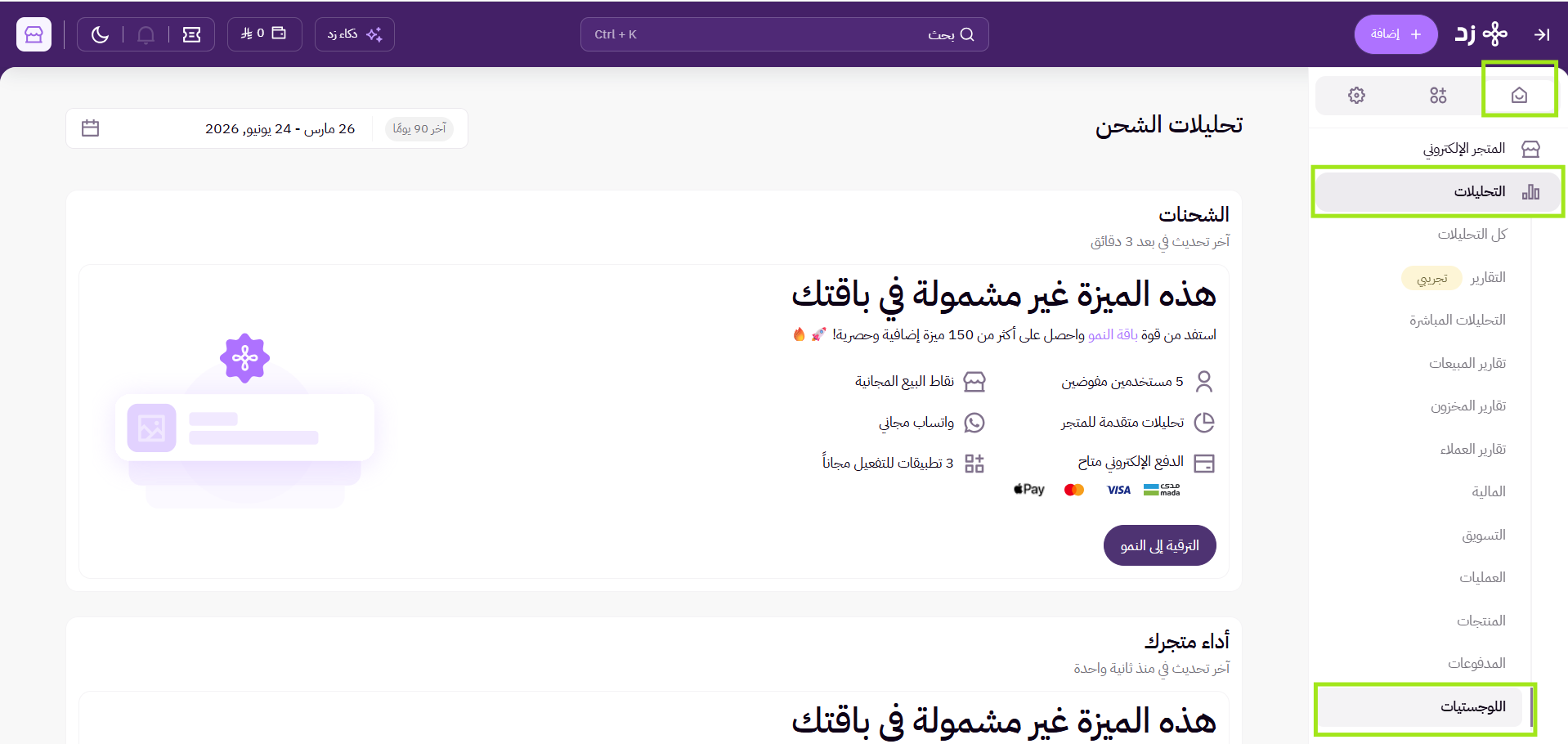Click the ticket coupon icon
The image size is (1568, 744).
pos(191,34)
